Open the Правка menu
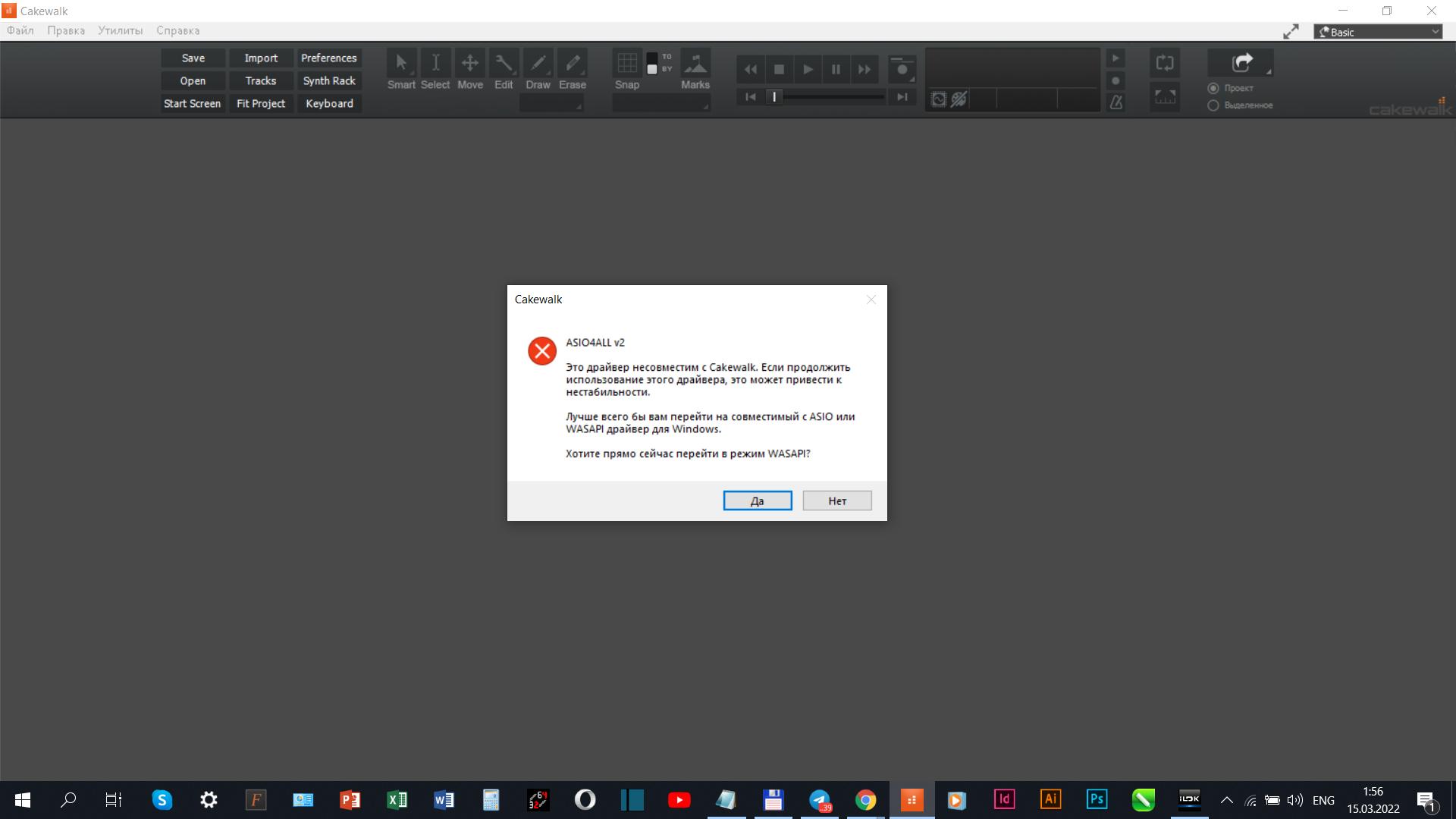This screenshot has width=1456, height=819. click(x=66, y=30)
